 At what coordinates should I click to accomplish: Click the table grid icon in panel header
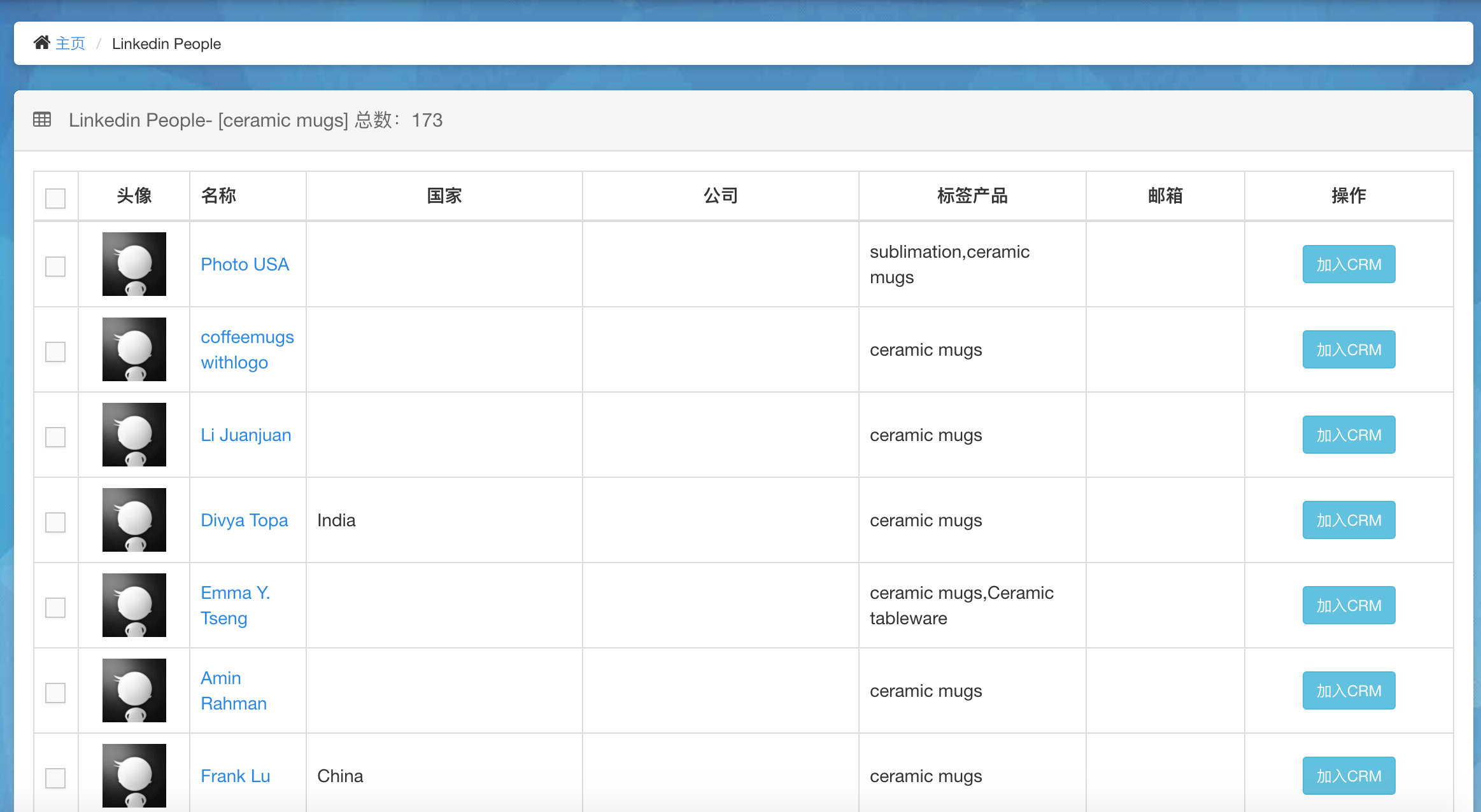(x=42, y=120)
